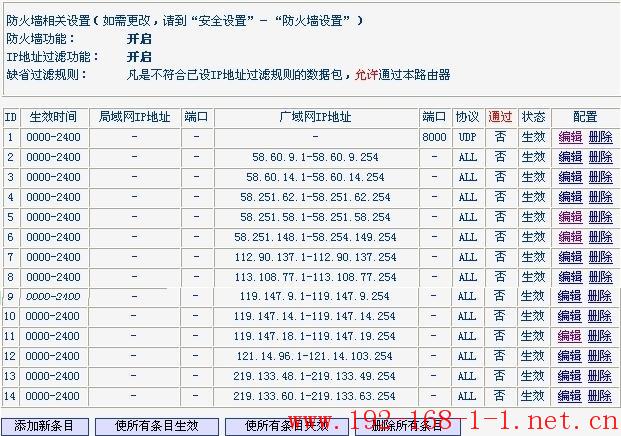Edit rule 5 (58.251.58.1 range)
Screen dimensions: 621x436
click(x=570, y=217)
